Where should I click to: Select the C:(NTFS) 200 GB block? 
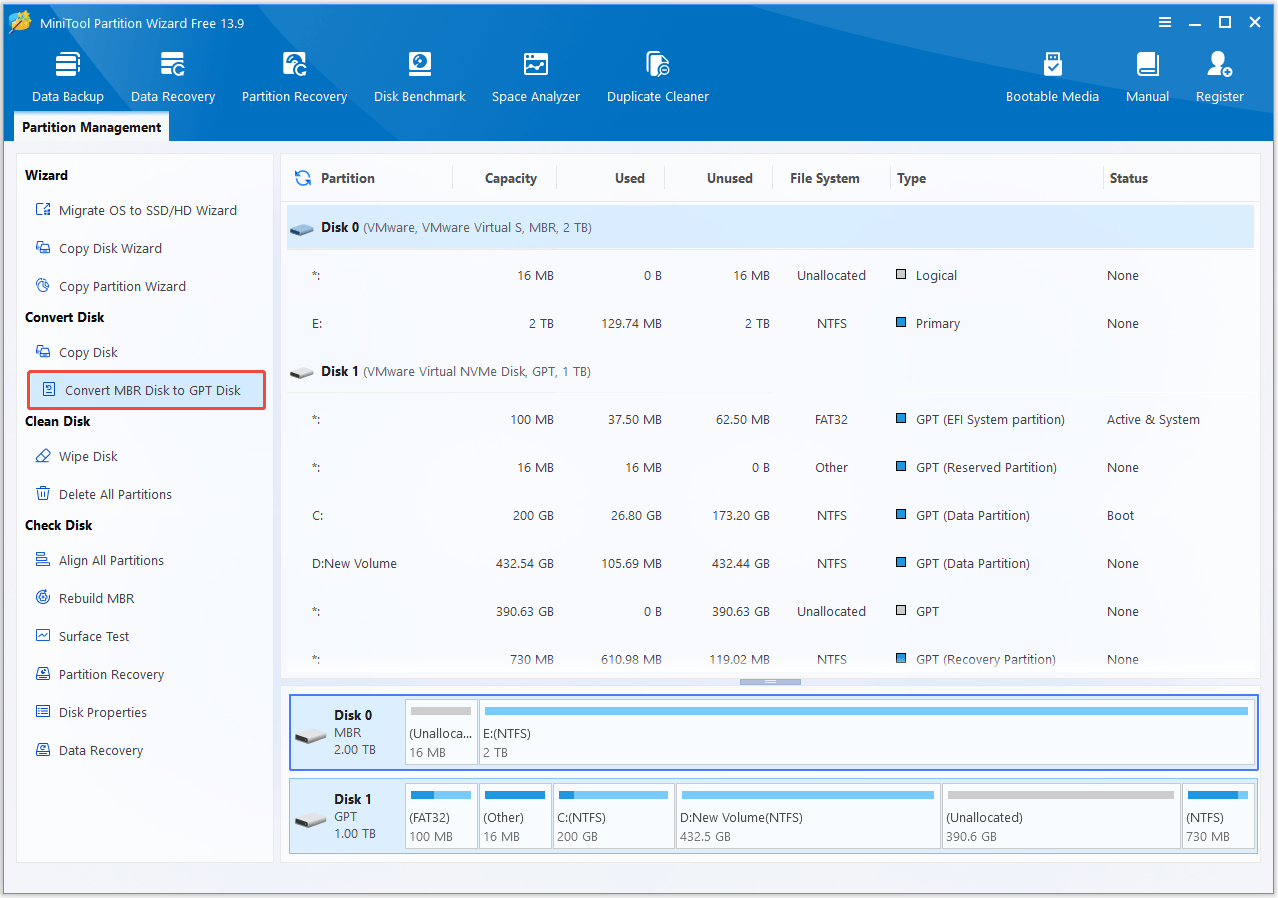click(x=614, y=816)
